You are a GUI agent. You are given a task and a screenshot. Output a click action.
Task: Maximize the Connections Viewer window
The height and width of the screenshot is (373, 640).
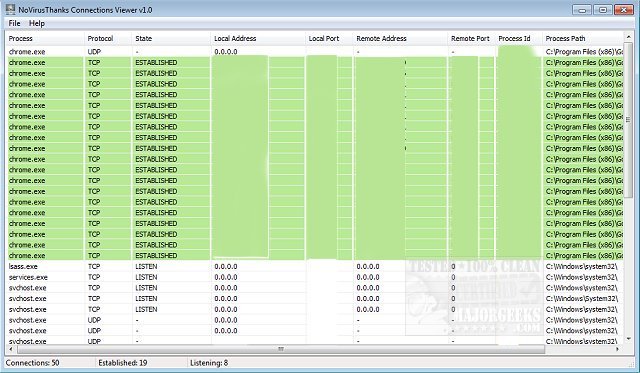(603, 9)
